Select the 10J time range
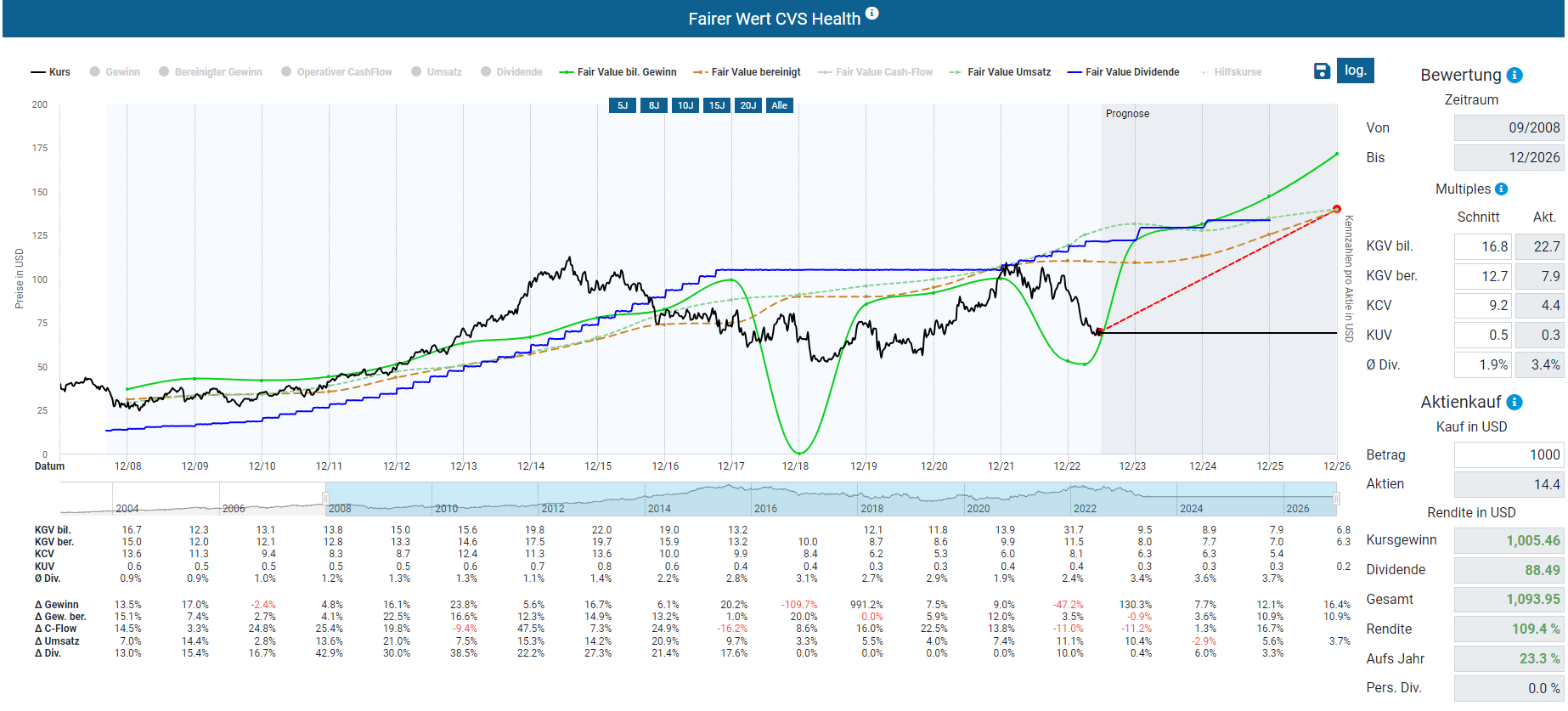The image size is (1568, 711). [685, 105]
